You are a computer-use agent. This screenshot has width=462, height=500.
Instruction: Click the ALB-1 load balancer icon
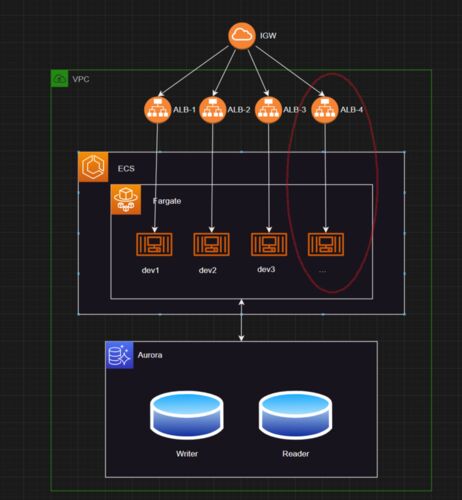point(158,110)
